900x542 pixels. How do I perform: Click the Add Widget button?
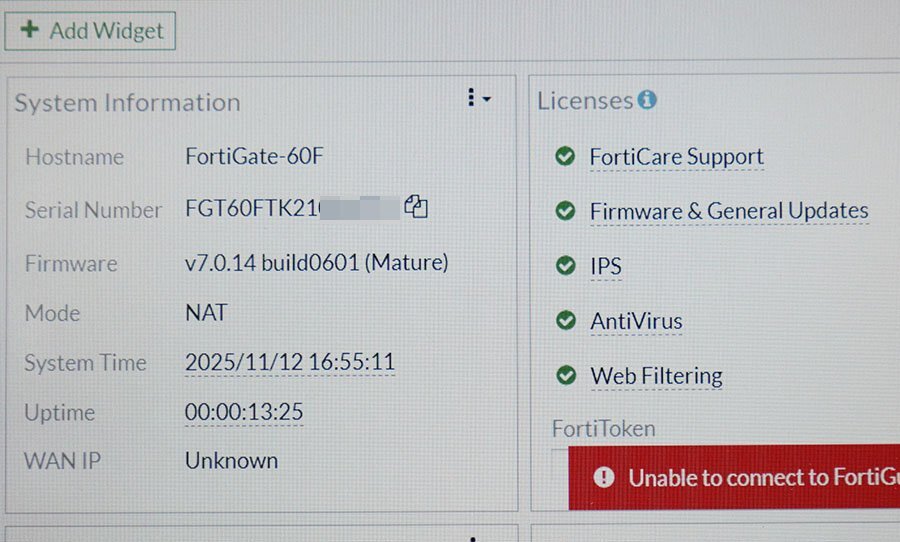pyautogui.click(x=90, y=31)
